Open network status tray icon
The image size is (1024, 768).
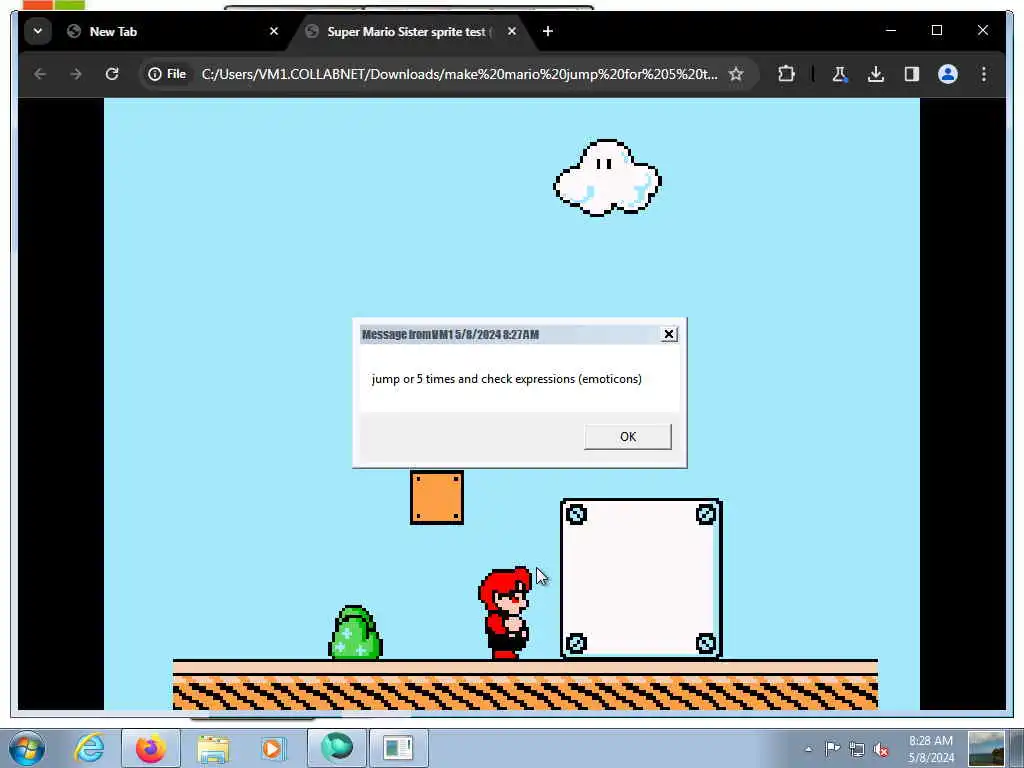pos(857,749)
